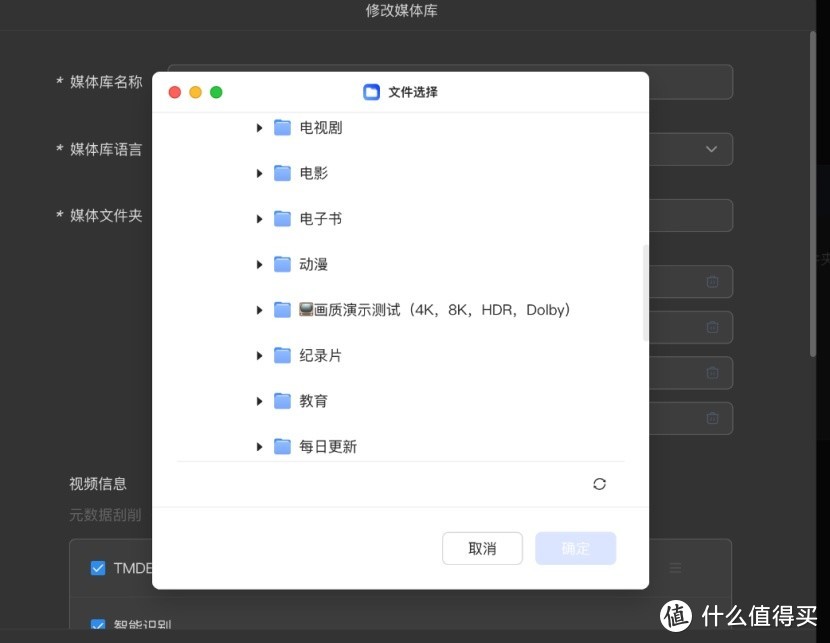830x643 pixels.
Task: Disable the 智能识别 checkbox
Action: pyautogui.click(x=97, y=624)
